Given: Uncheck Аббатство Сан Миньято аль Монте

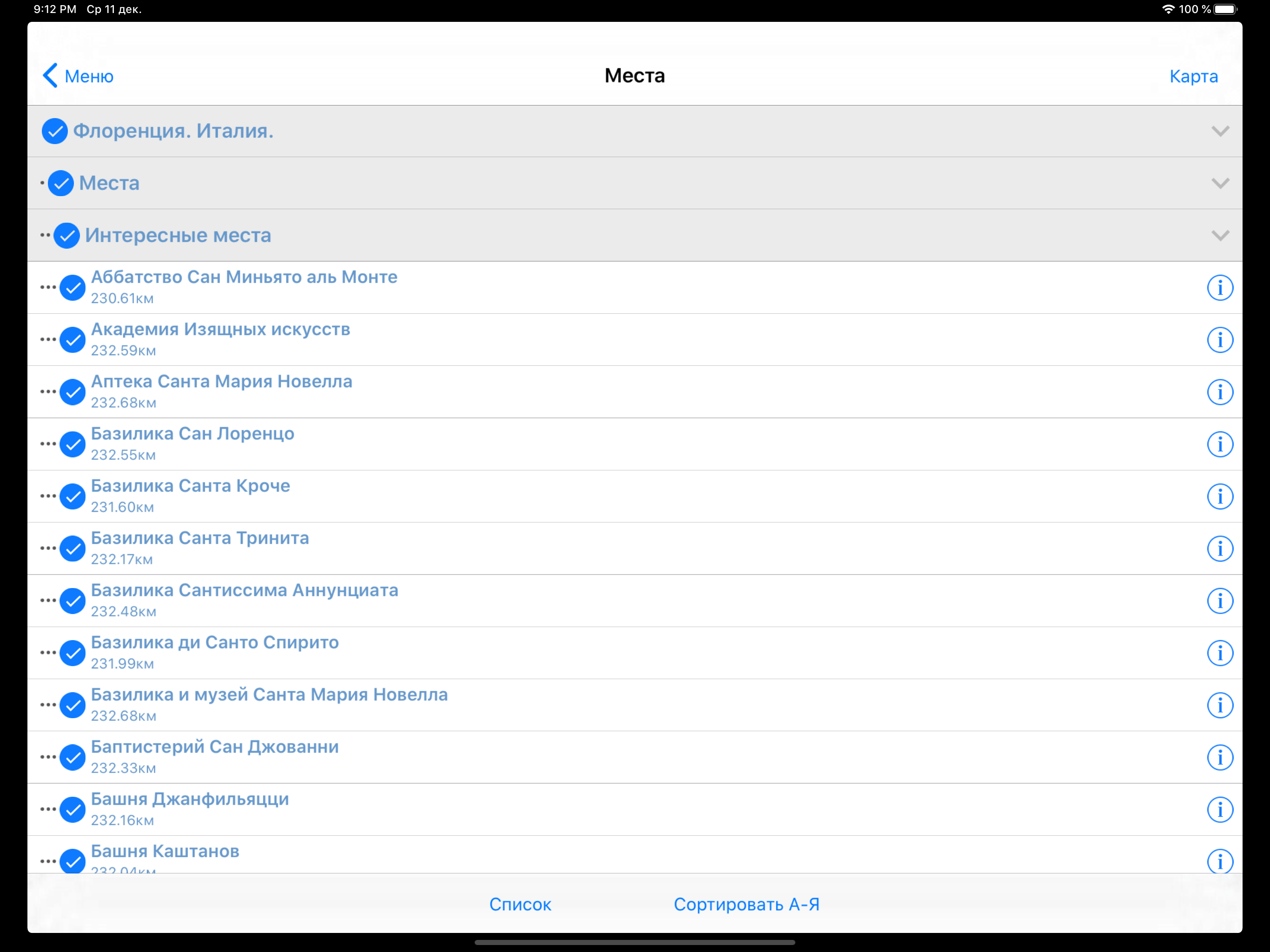Looking at the screenshot, I should (x=73, y=288).
